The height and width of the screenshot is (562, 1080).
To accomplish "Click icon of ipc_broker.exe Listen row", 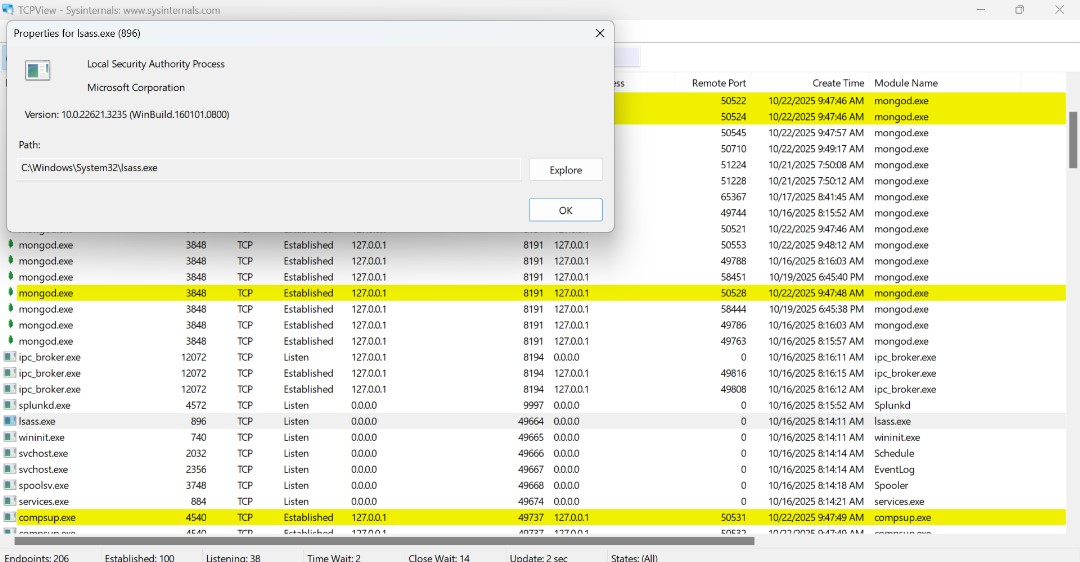I will tap(10, 357).
